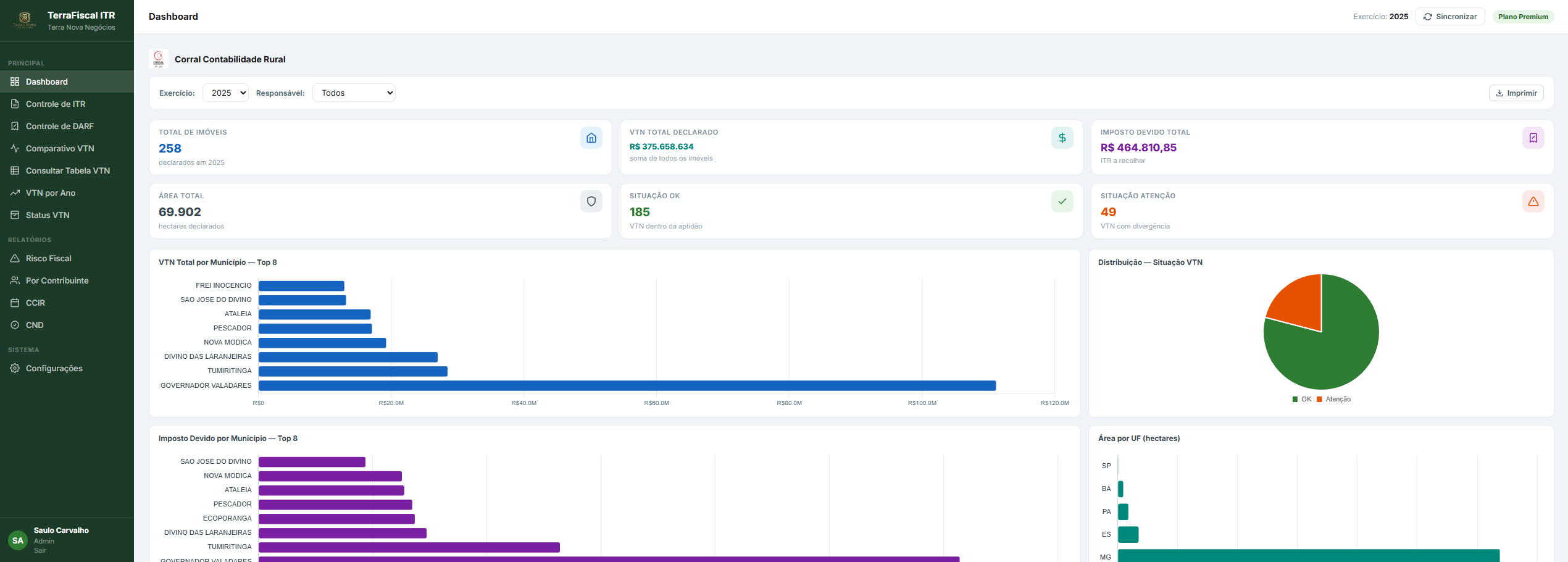1568x562 pixels.
Task: Click the Dashboard grid icon in sidebar
Action: click(15, 82)
